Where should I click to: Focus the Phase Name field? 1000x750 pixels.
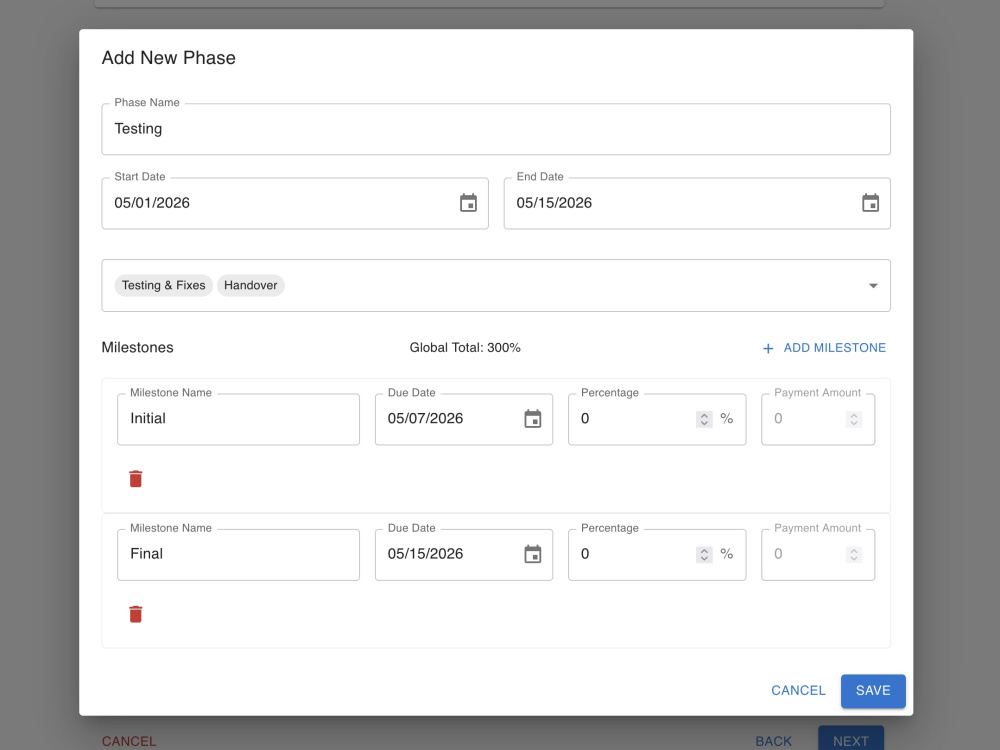pos(496,129)
